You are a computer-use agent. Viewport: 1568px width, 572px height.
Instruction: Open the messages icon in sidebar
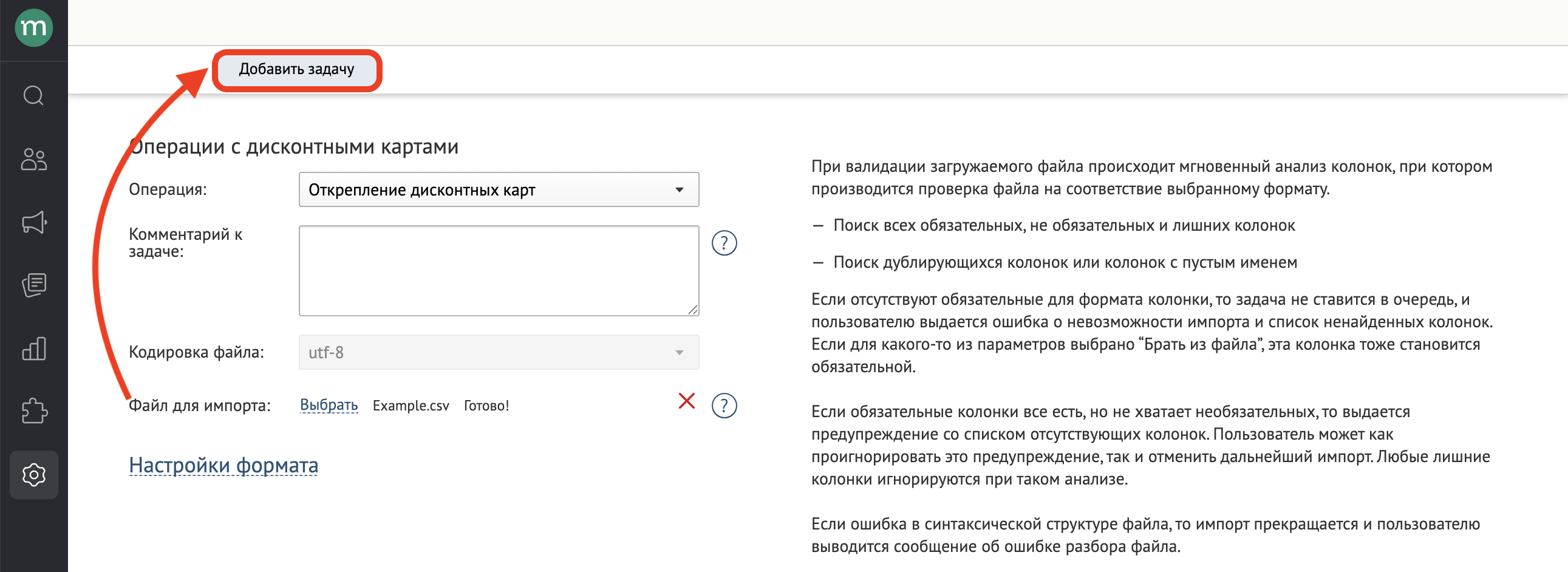click(33, 285)
